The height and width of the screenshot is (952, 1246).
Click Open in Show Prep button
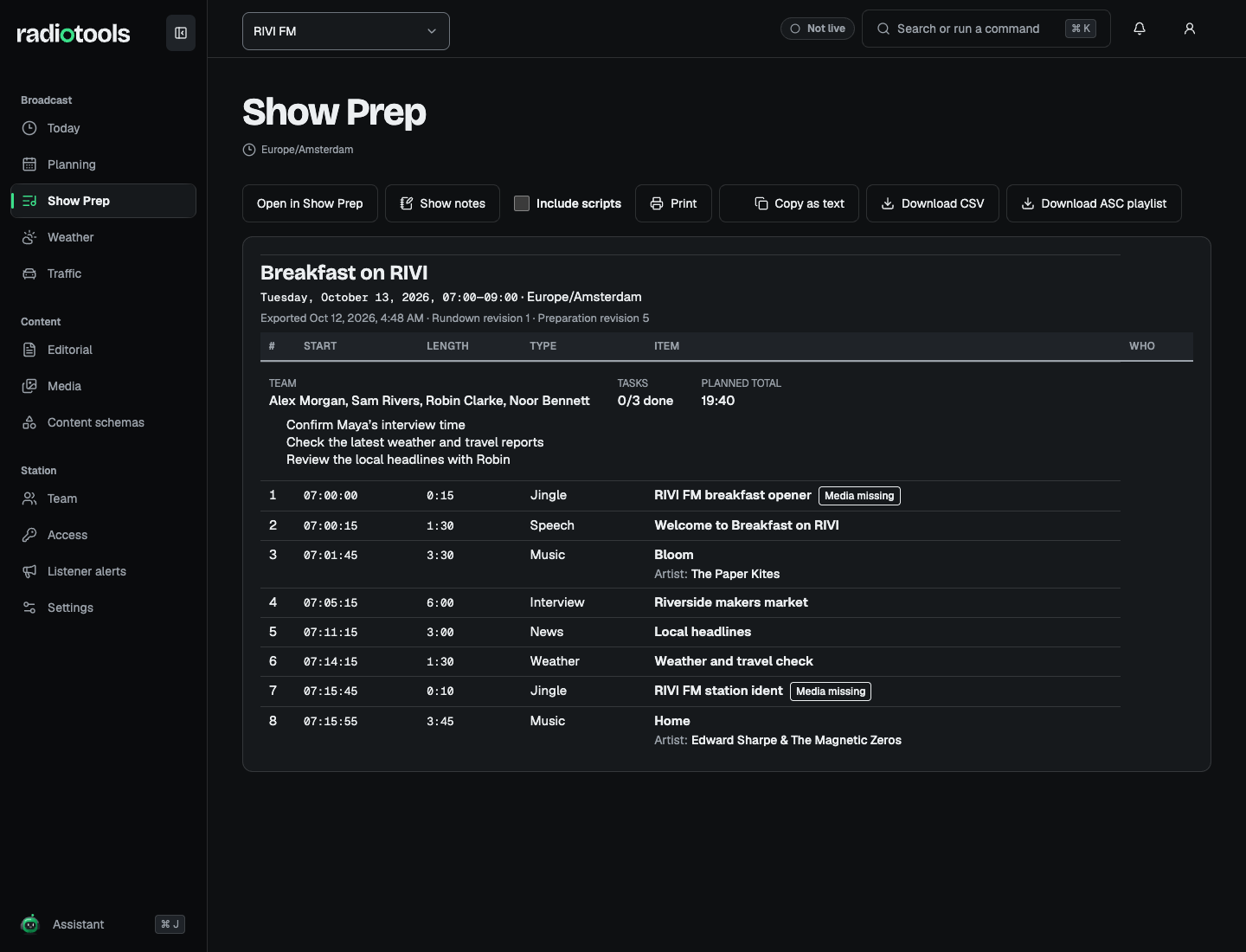click(310, 203)
